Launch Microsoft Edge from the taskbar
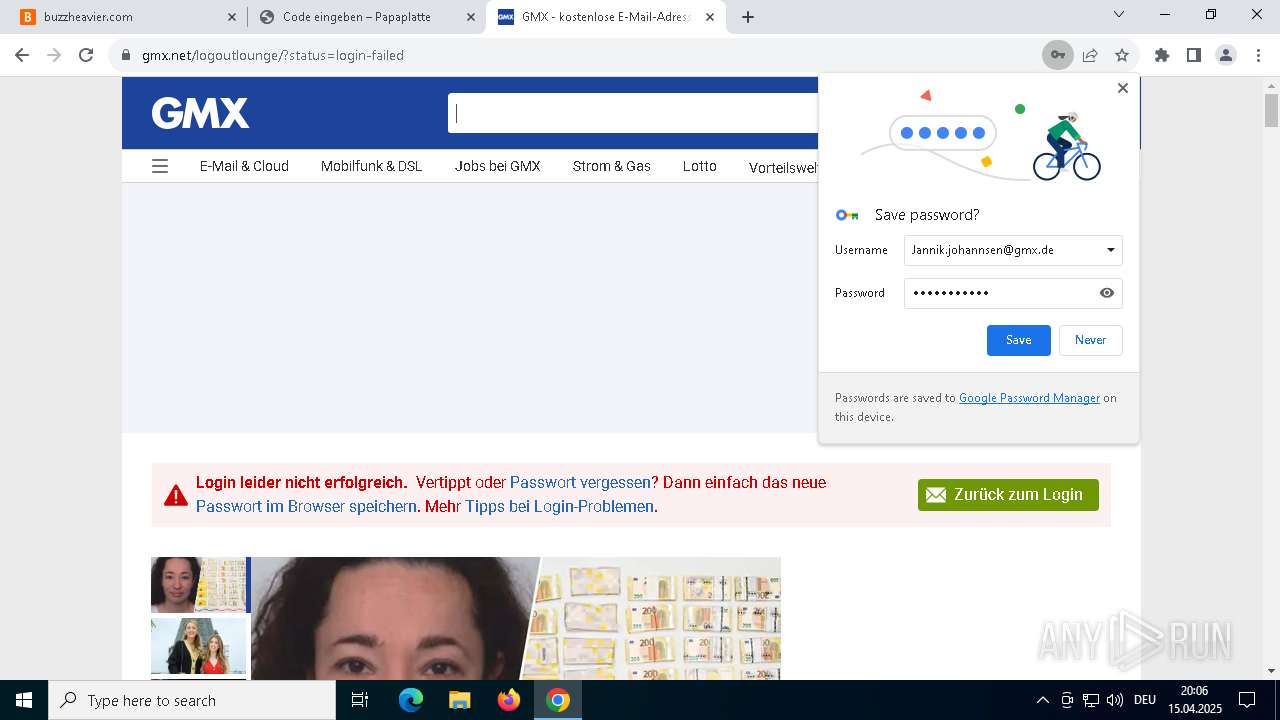Image resolution: width=1280 pixels, height=720 pixels. 411,700
